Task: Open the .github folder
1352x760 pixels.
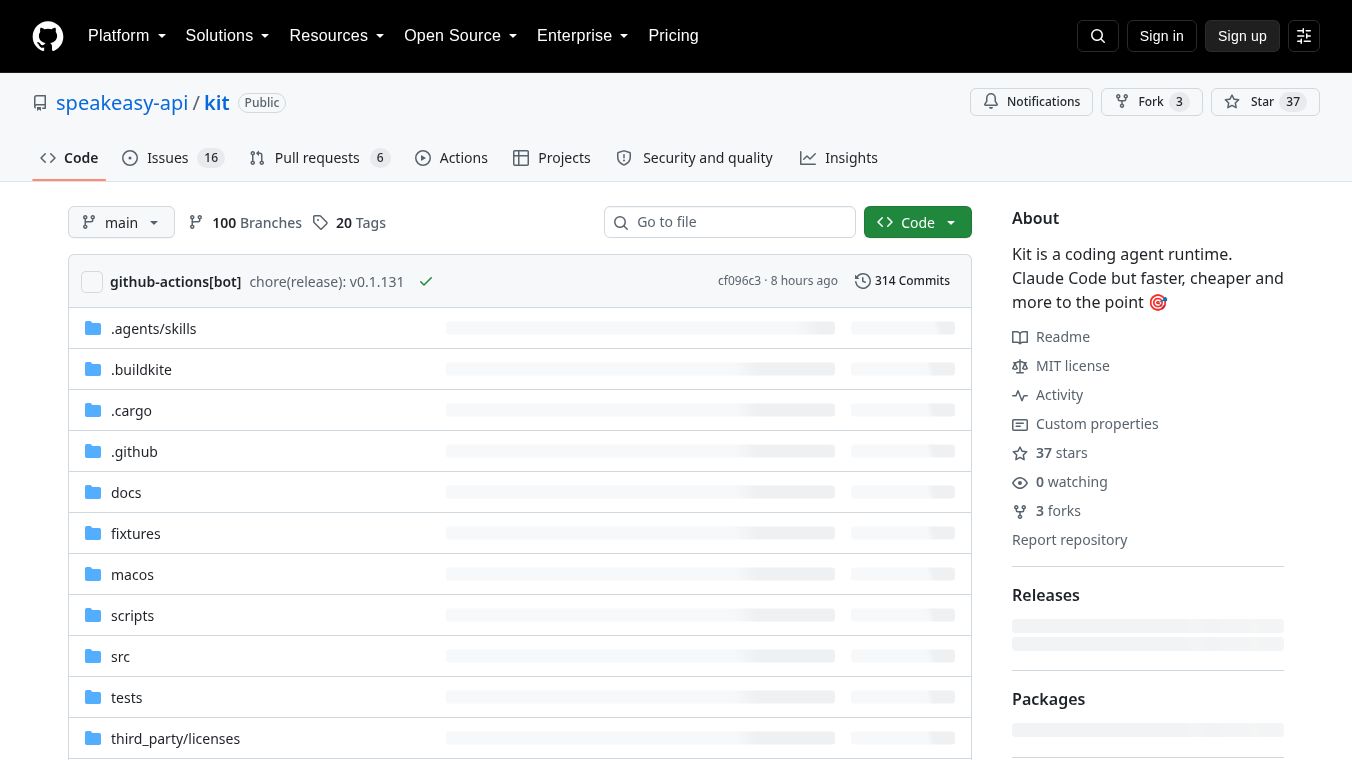Action: [x=134, y=452]
